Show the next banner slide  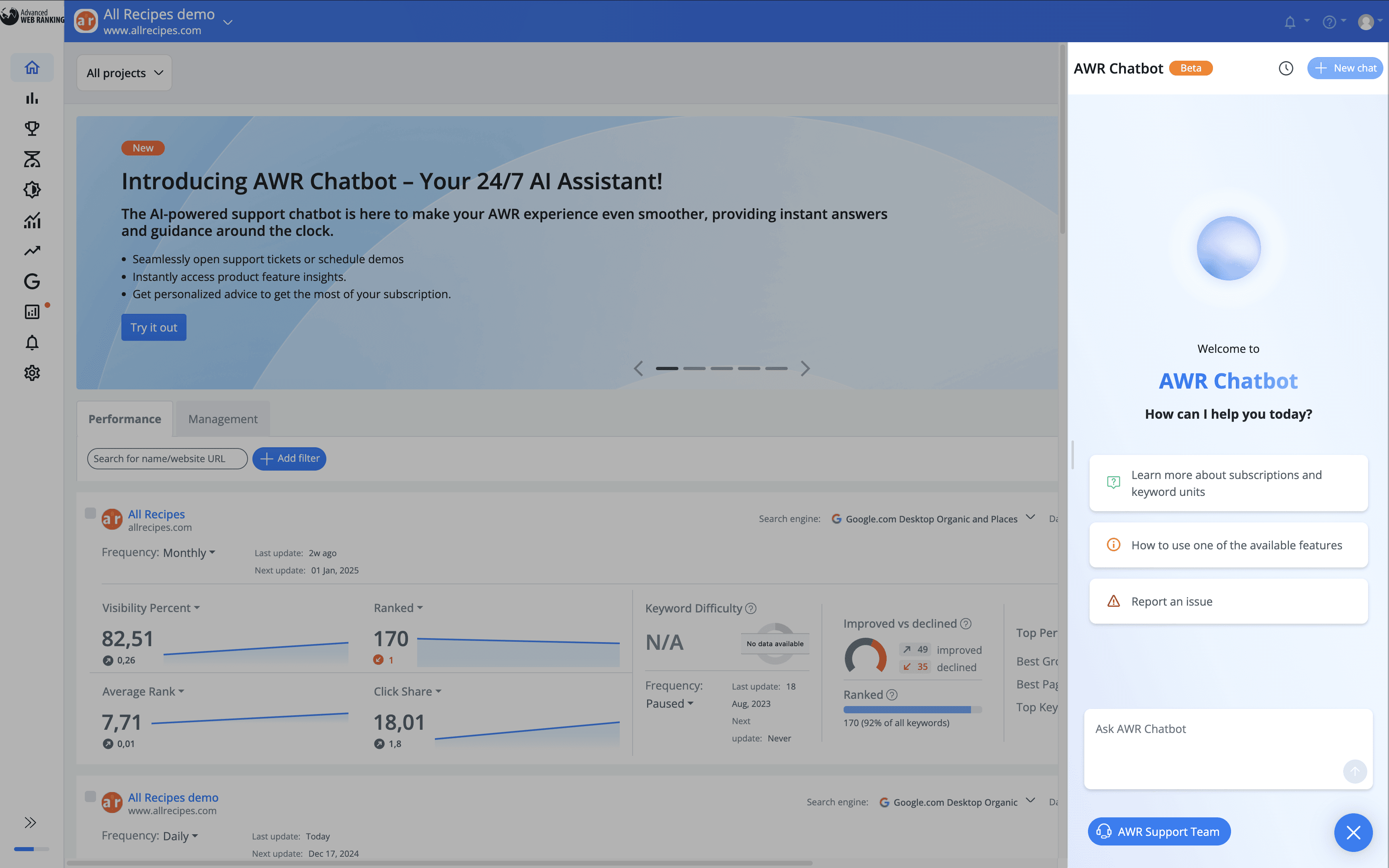click(x=805, y=368)
